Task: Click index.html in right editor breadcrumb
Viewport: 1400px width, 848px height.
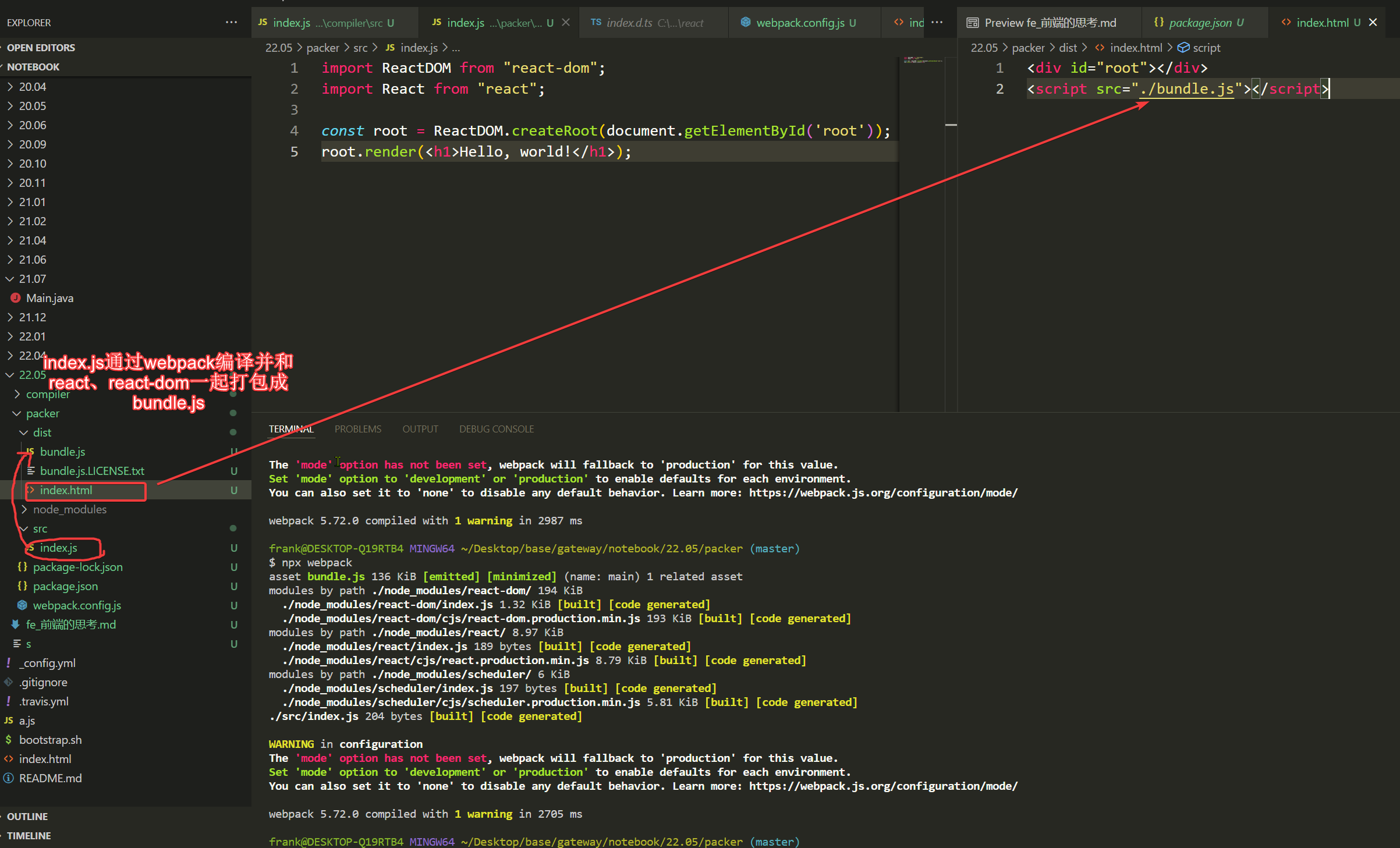Action: [x=1136, y=48]
